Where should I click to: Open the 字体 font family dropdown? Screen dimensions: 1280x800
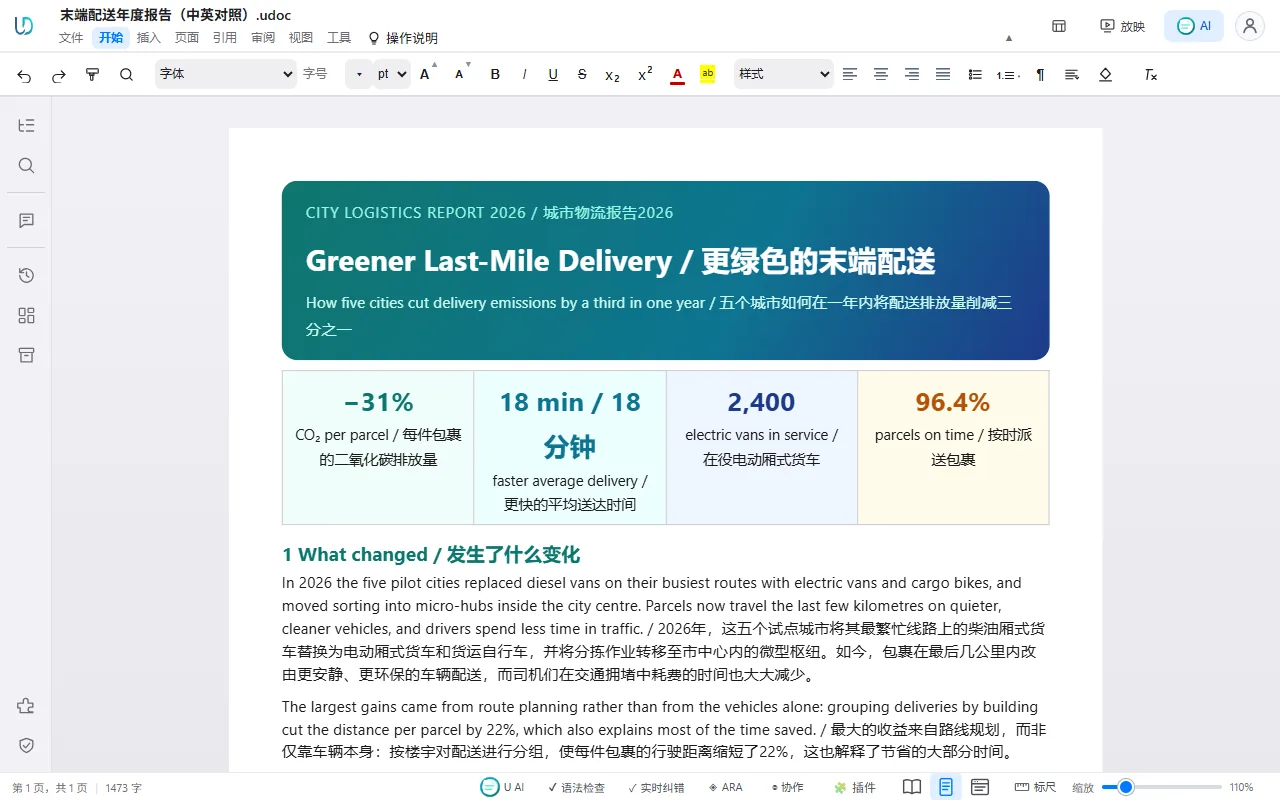[226, 74]
